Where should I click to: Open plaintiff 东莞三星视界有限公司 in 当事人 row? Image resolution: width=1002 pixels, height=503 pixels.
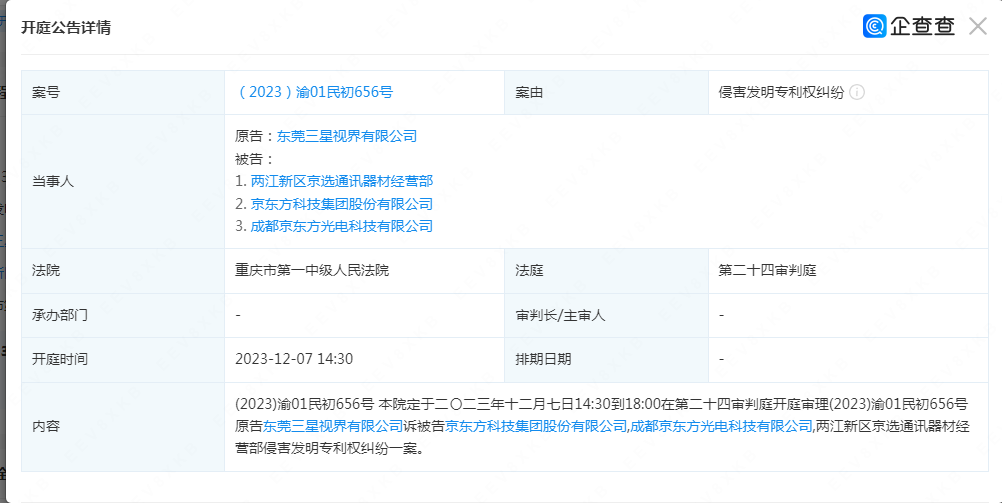(x=347, y=136)
